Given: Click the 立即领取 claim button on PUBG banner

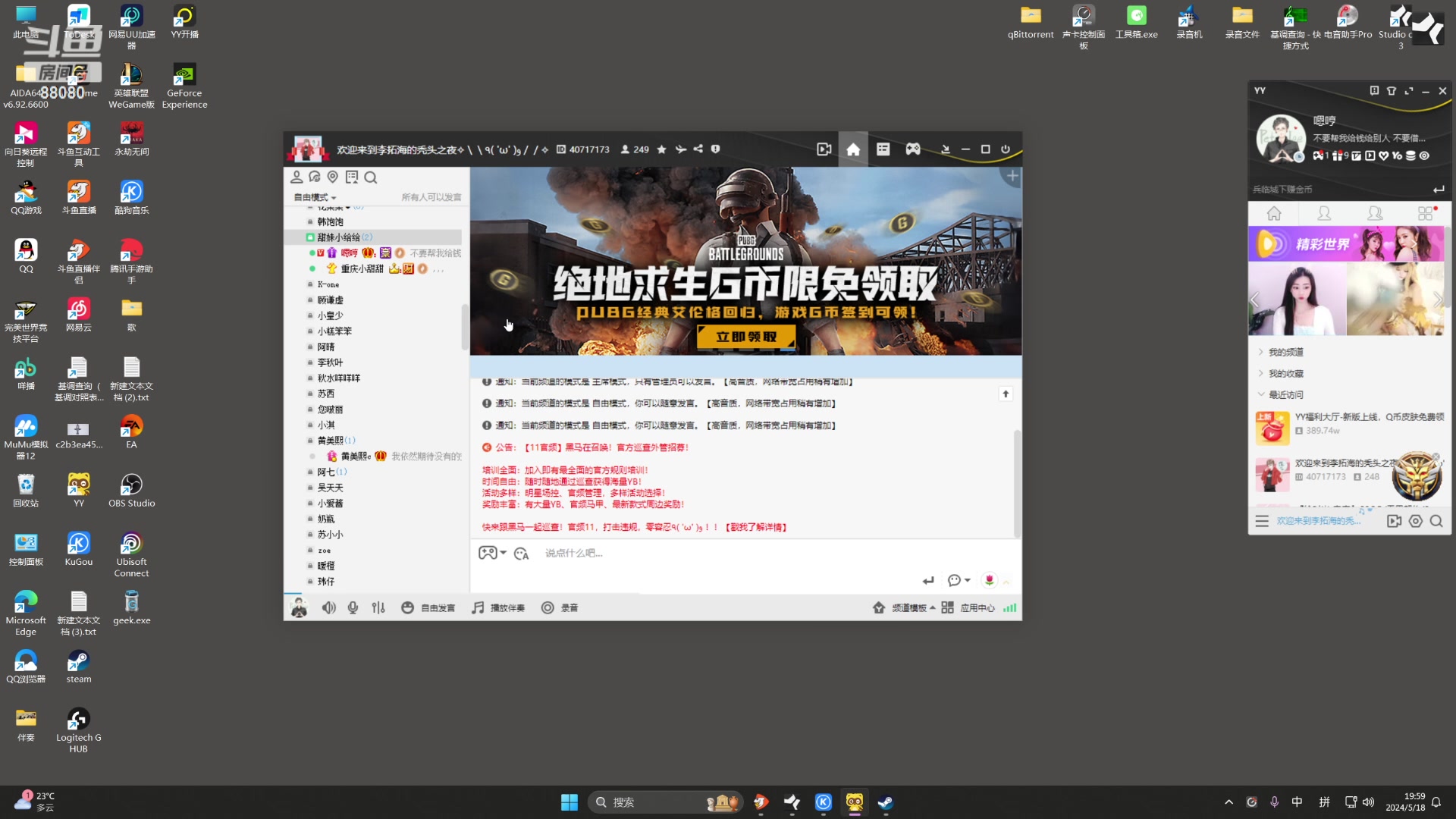Looking at the screenshot, I should tap(746, 336).
